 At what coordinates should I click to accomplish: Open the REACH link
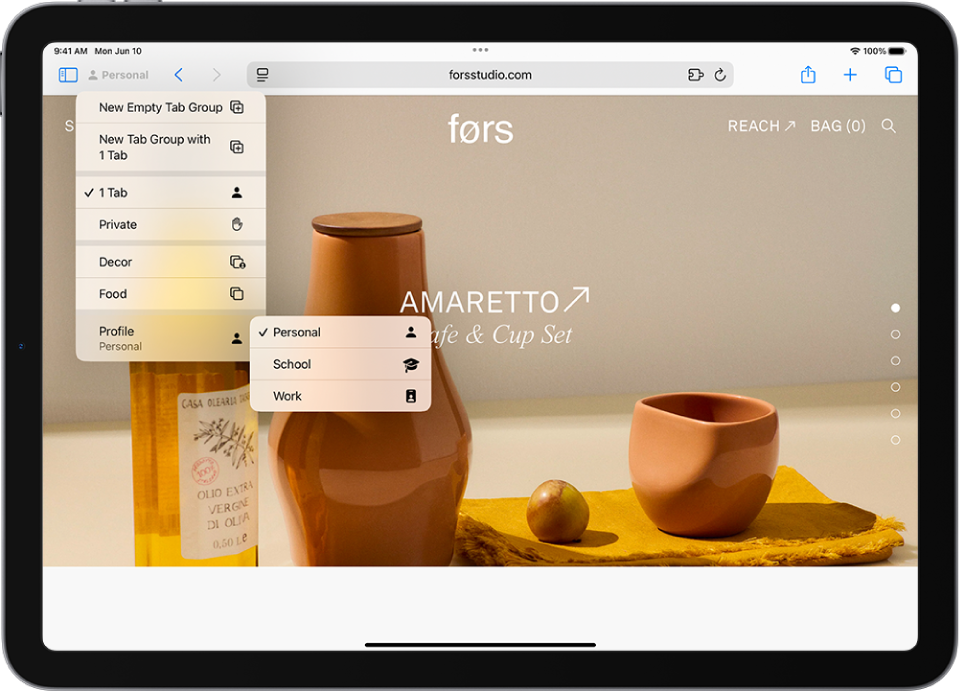(x=761, y=126)
